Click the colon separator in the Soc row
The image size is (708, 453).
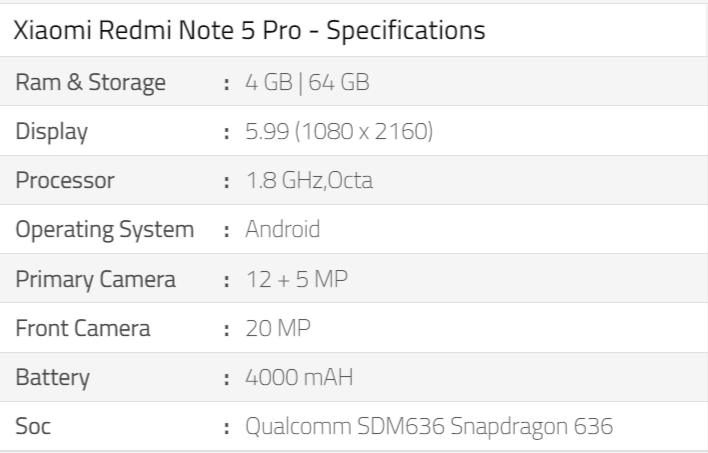pyautogui.click(x=227, y=427)
